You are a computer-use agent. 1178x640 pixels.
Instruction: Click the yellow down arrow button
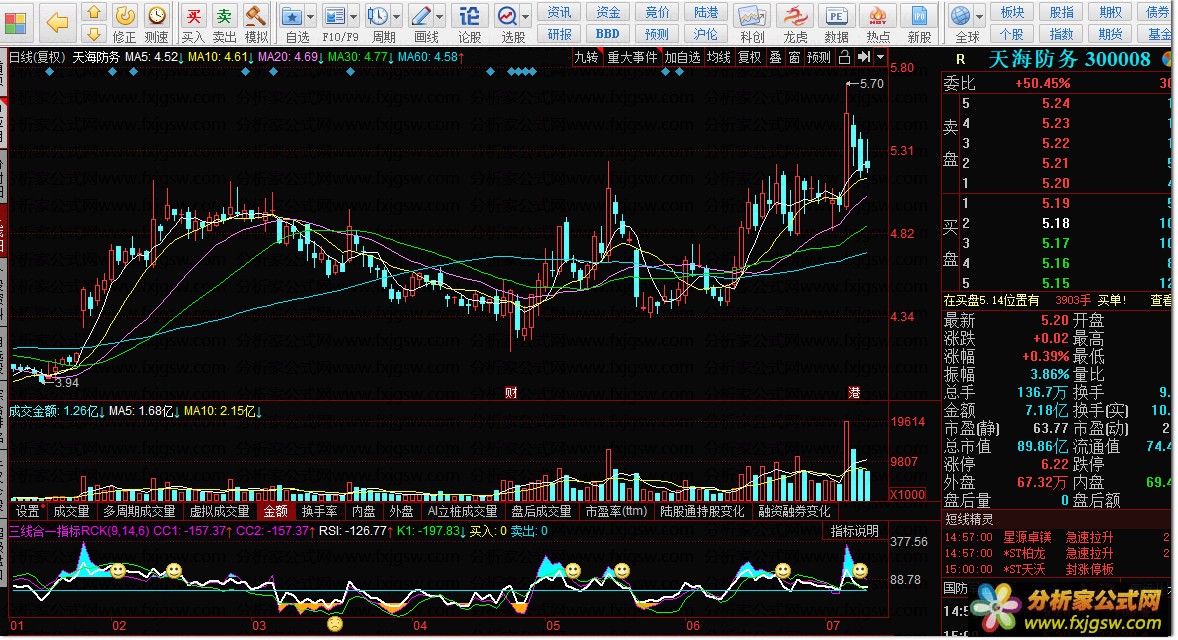[94, 35]
